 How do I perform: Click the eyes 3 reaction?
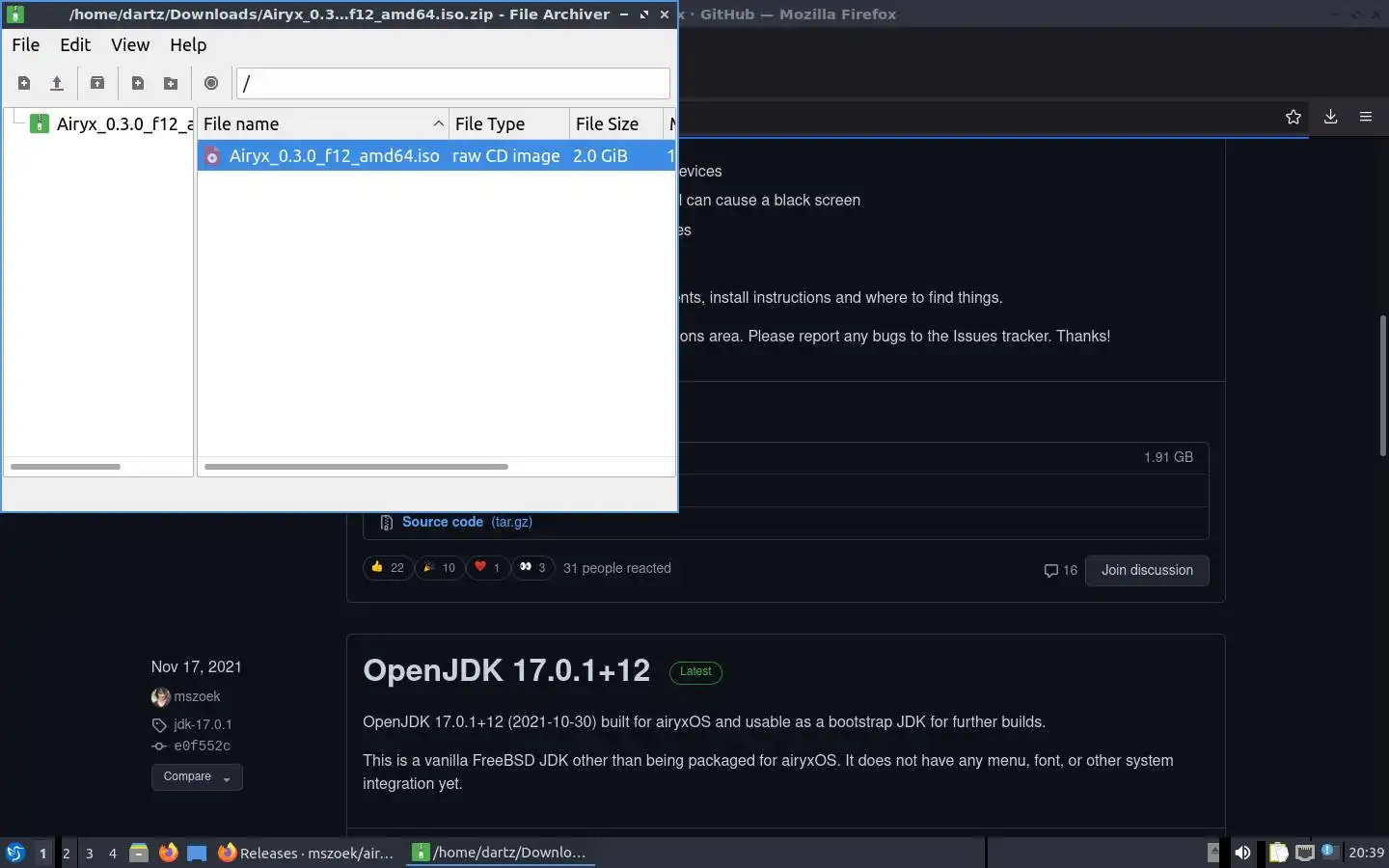532,567
